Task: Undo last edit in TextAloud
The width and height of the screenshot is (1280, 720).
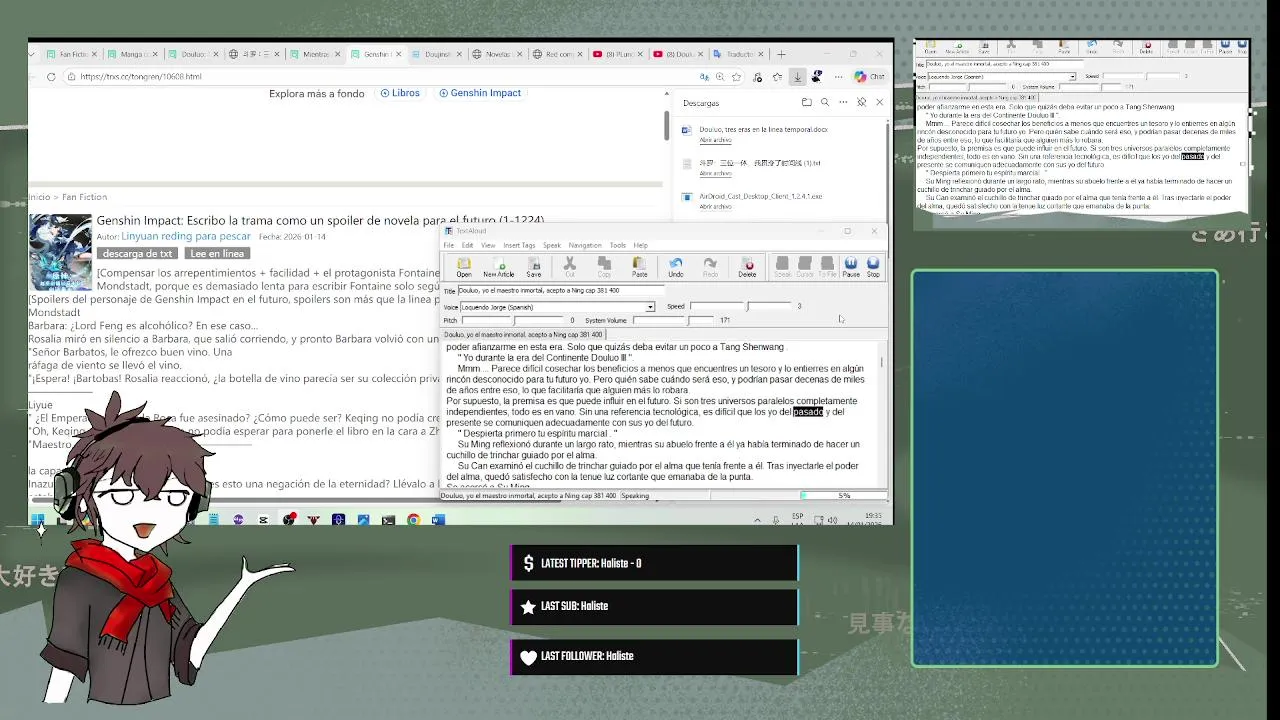Action: (x=676, y=267)
